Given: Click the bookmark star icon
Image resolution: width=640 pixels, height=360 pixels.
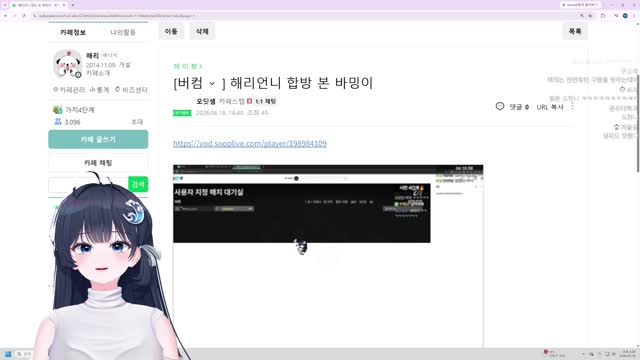Looking at the screenshot, I should 590,16.
